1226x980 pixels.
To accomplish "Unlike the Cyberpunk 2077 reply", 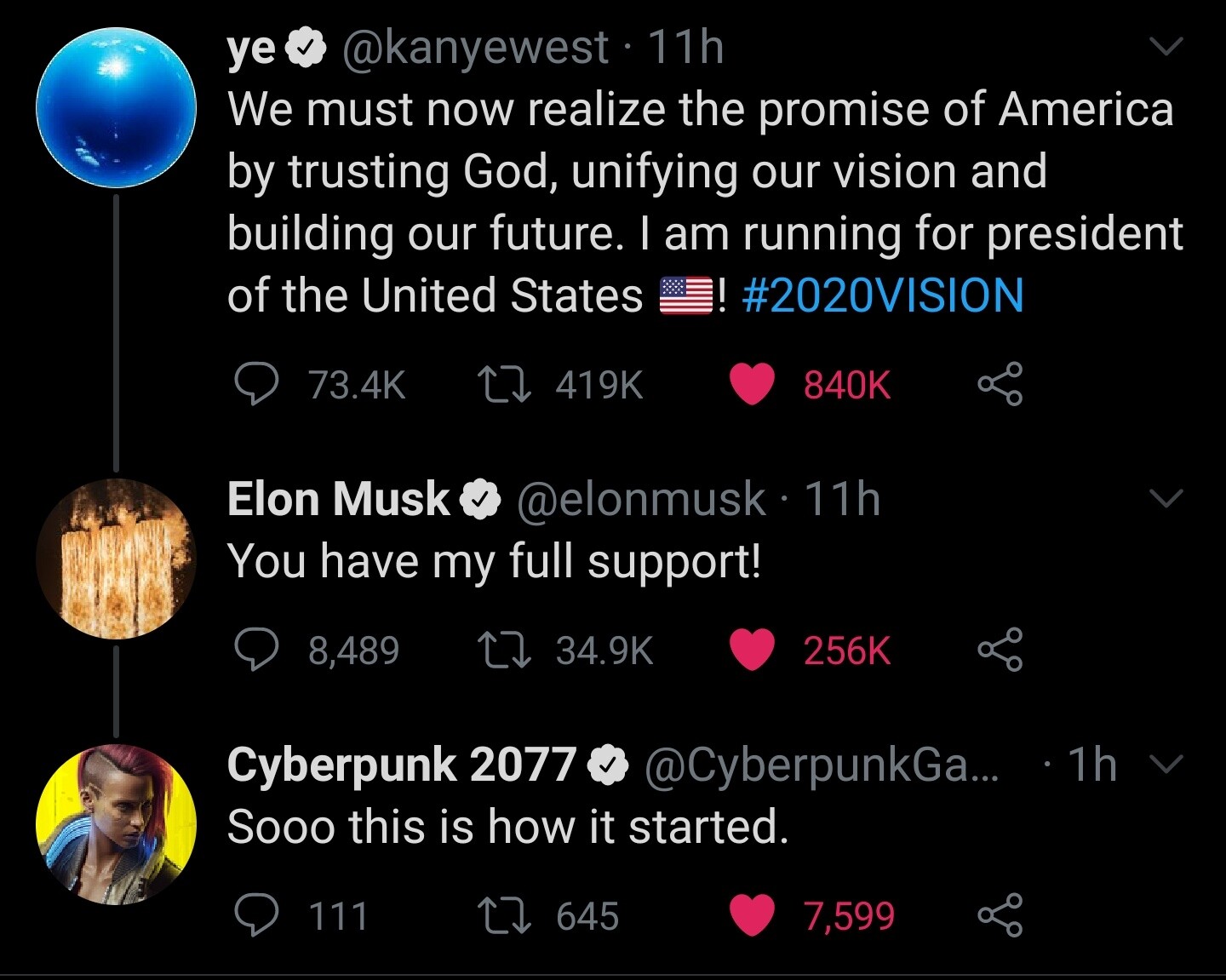I will point(753,916).
